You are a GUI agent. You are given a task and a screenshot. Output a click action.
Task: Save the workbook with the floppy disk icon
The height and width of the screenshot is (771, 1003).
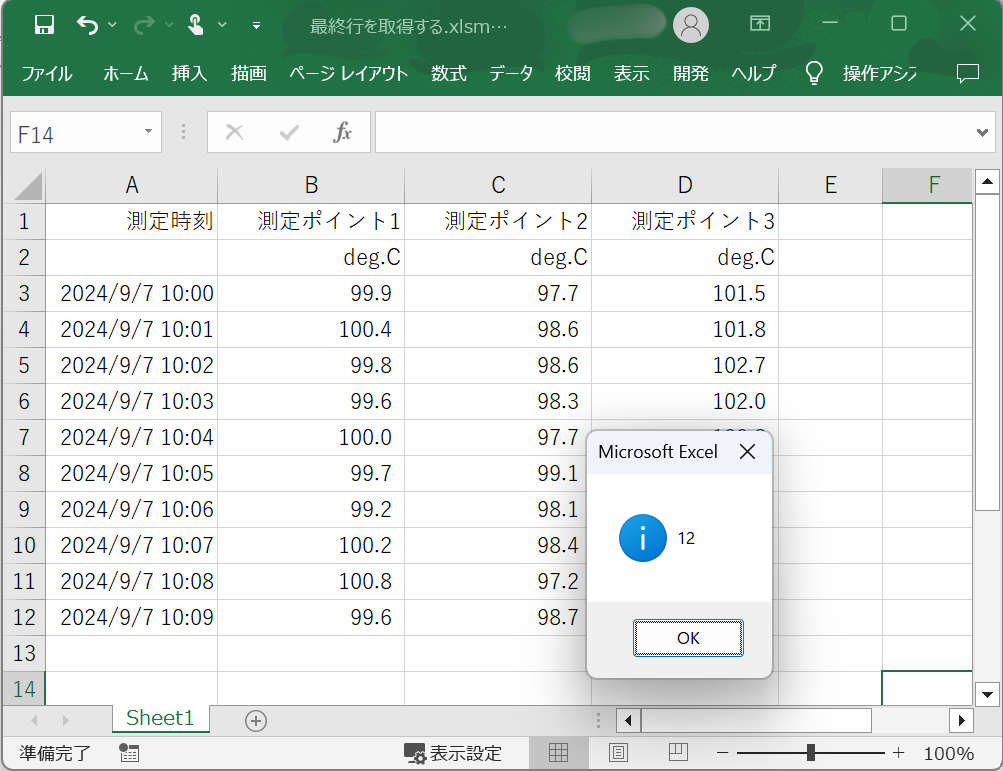click(x=44, y=25)
